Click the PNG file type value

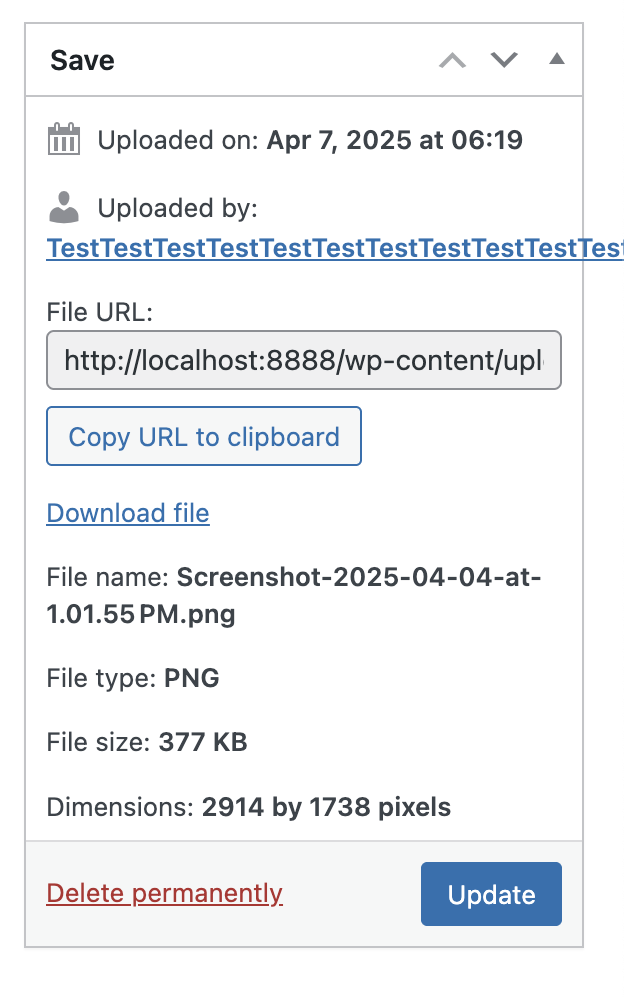(191, 679)
